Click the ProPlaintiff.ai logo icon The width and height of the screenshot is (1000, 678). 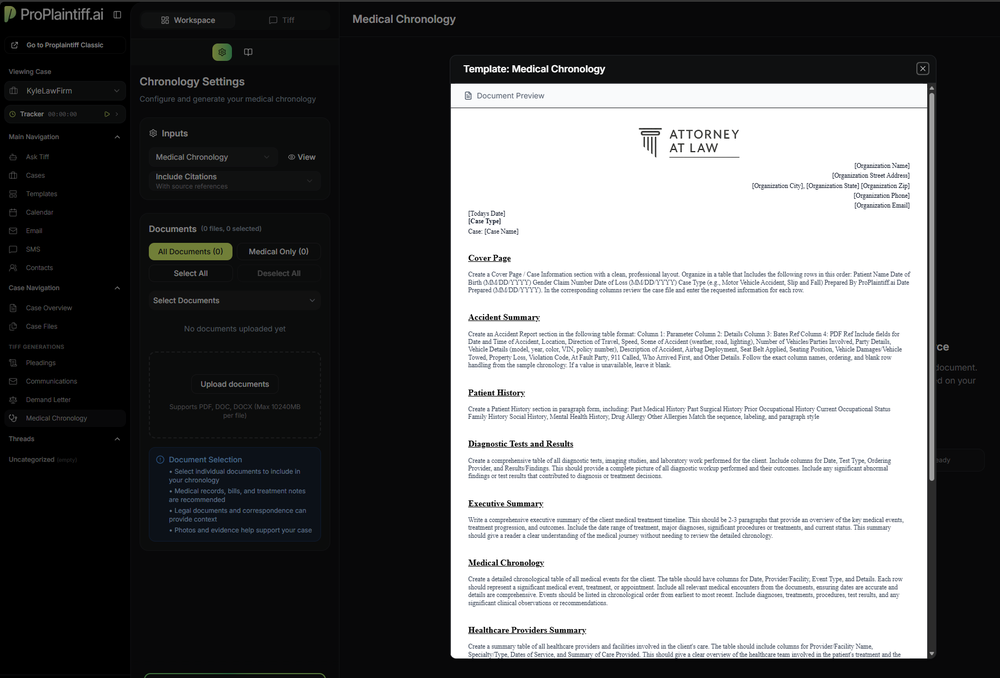click(10, 14)
